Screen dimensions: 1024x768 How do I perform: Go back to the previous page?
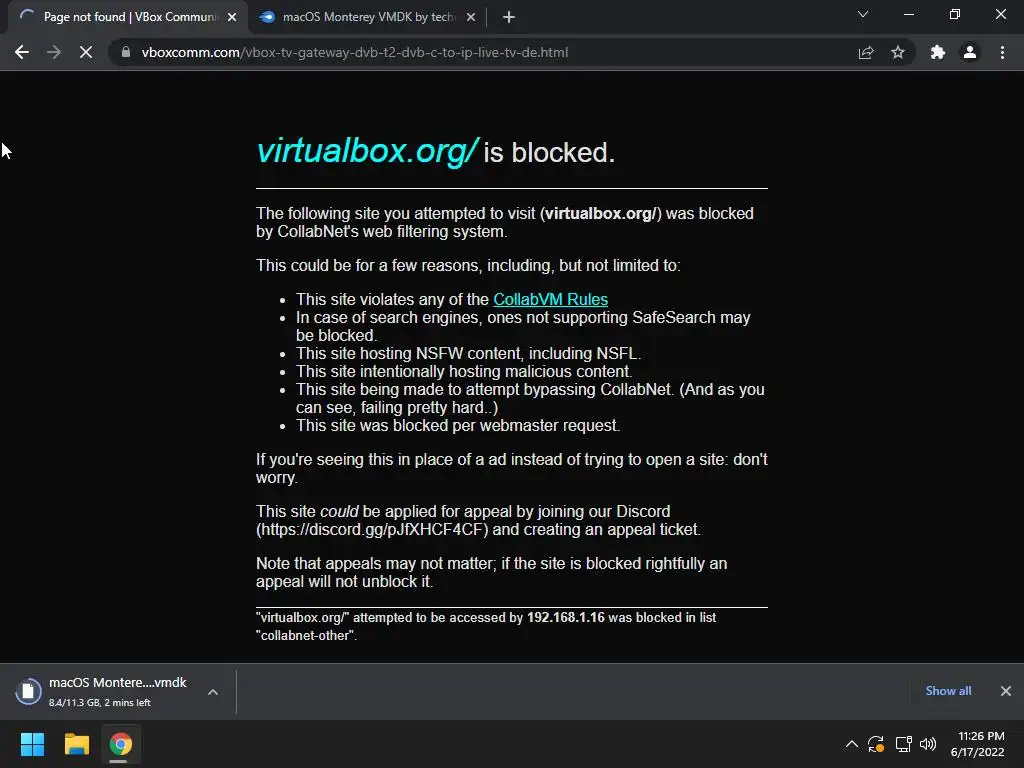click(x=22, y=52)
